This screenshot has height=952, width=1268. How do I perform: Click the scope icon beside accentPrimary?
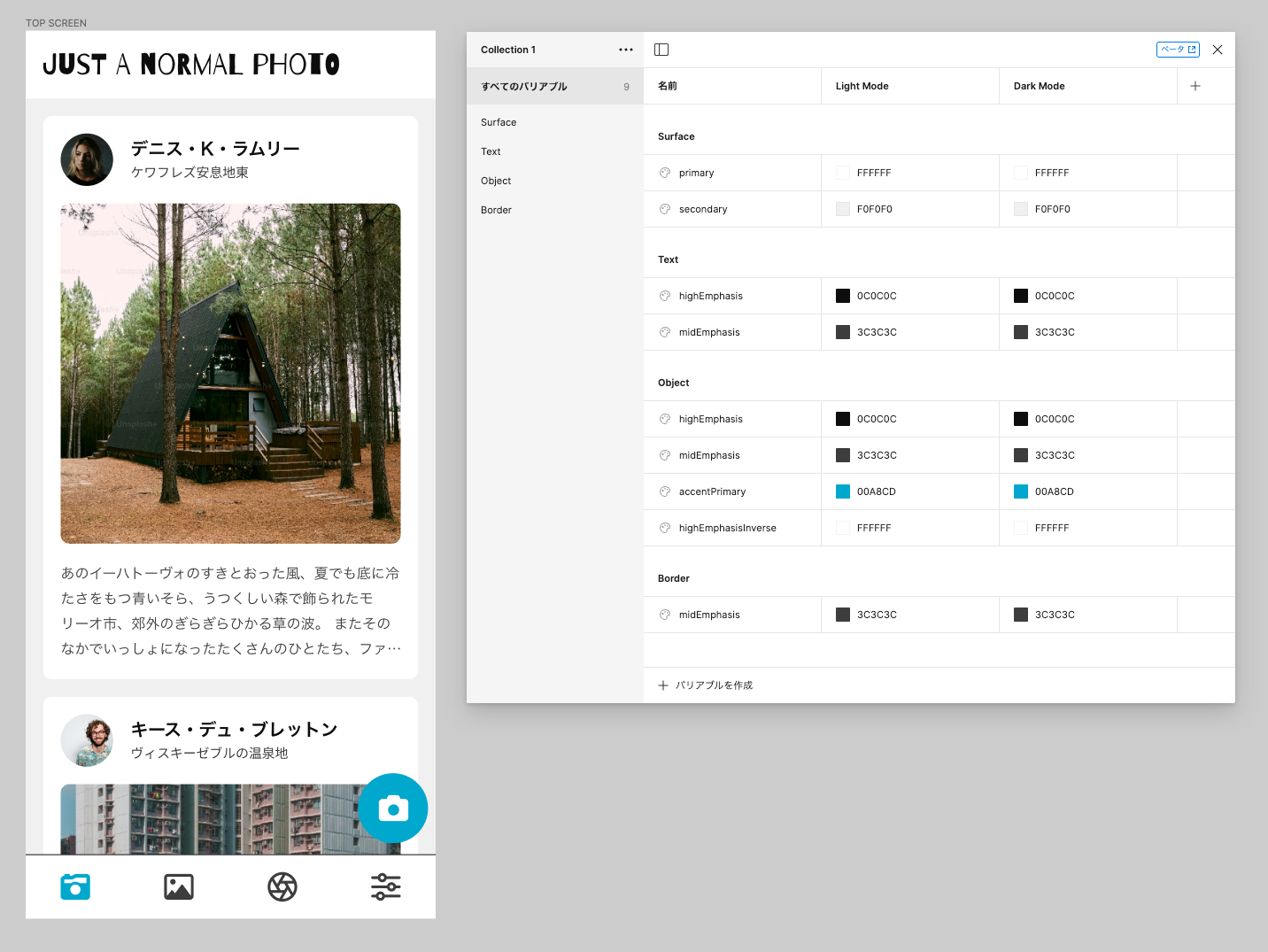(664, 491)
